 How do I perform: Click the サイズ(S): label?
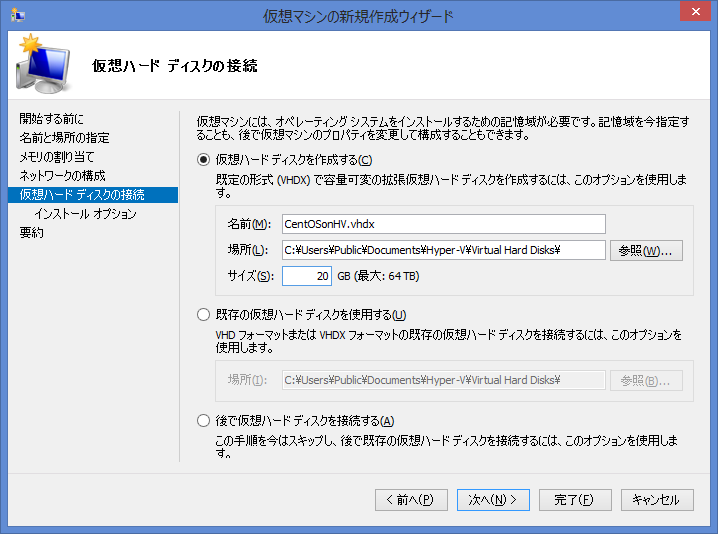tap(250, 276)
